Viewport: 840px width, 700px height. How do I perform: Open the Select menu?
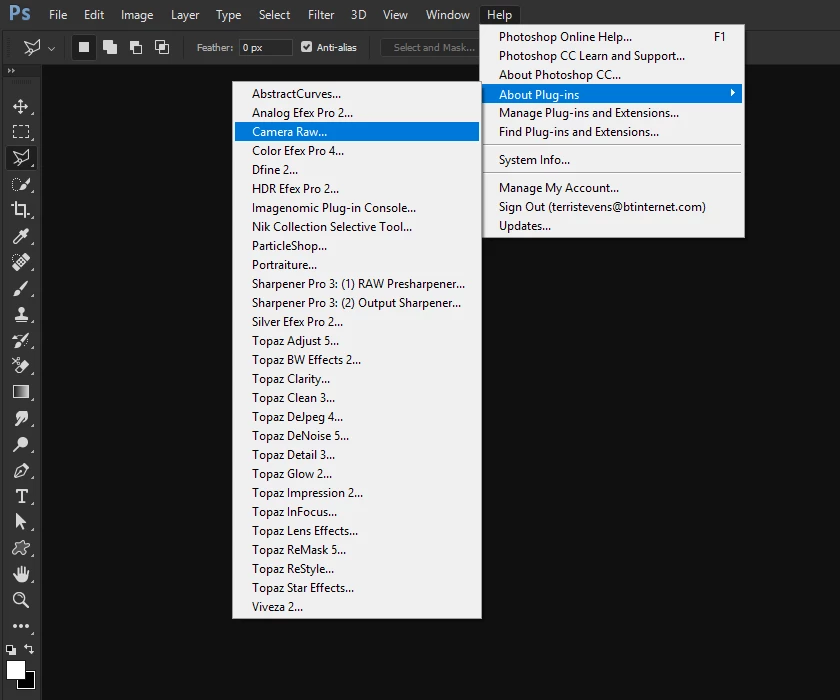tap(274, 14)
